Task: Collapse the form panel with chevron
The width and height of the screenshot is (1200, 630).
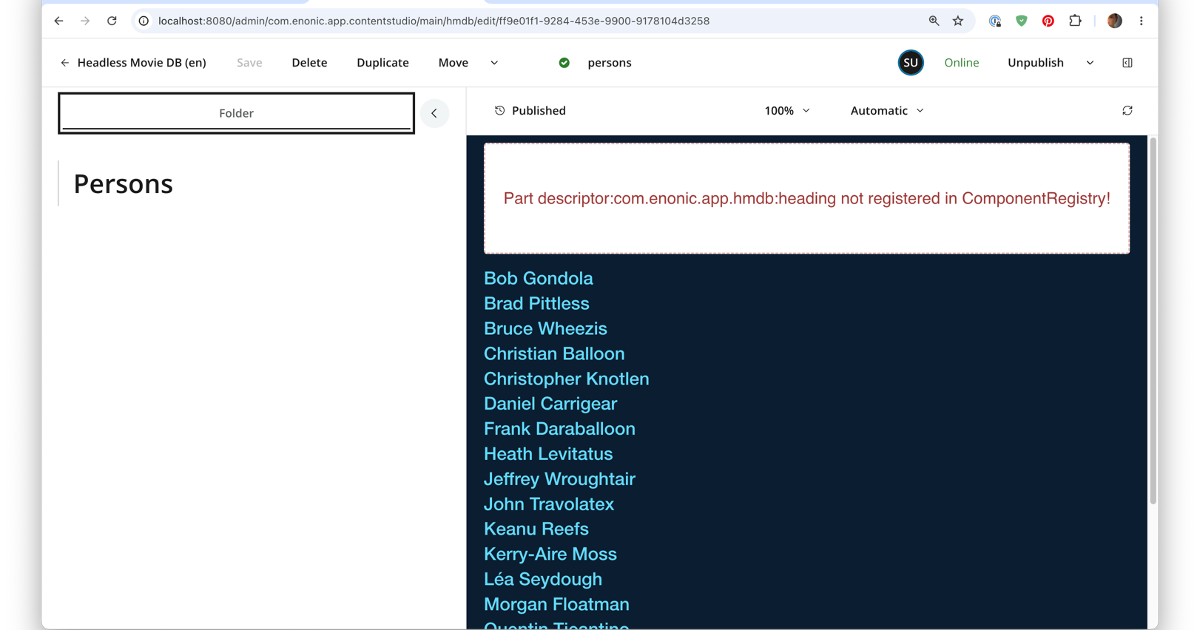Action: click(x=434, y=113)
